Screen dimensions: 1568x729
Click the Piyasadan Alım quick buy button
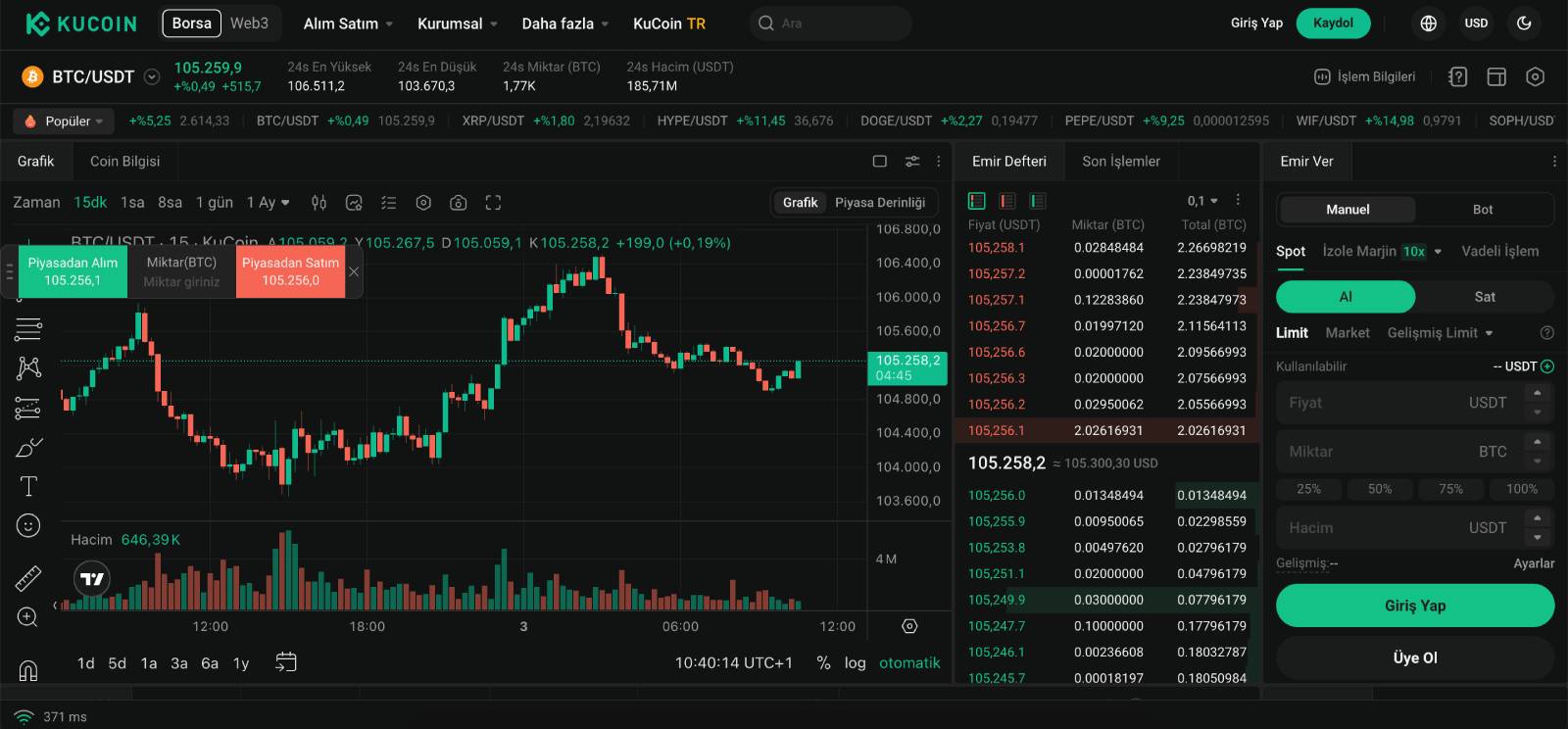tap(73, 271)
